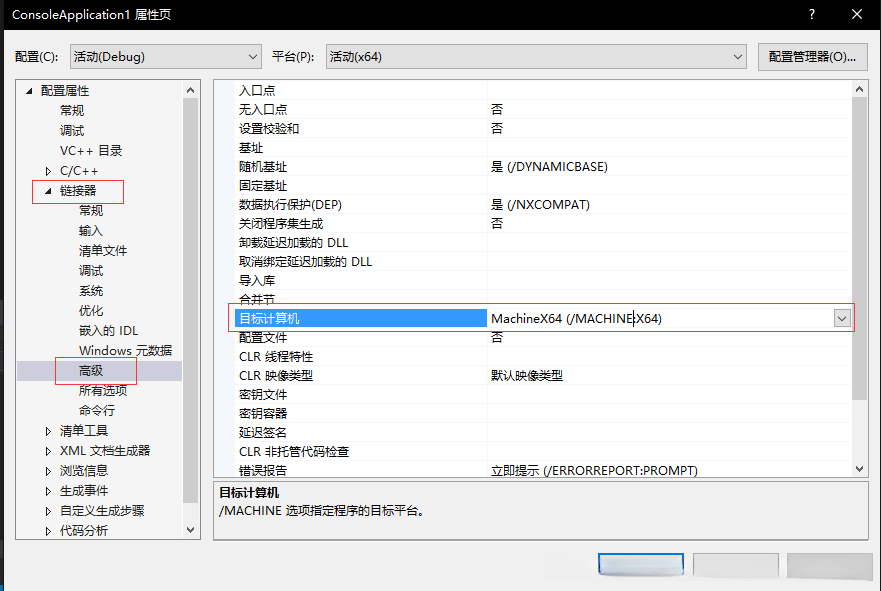Viewport: 881px width, 591px height.
Task: Click the property grid scroll-up arrow
Action: (x=859, y=89)
